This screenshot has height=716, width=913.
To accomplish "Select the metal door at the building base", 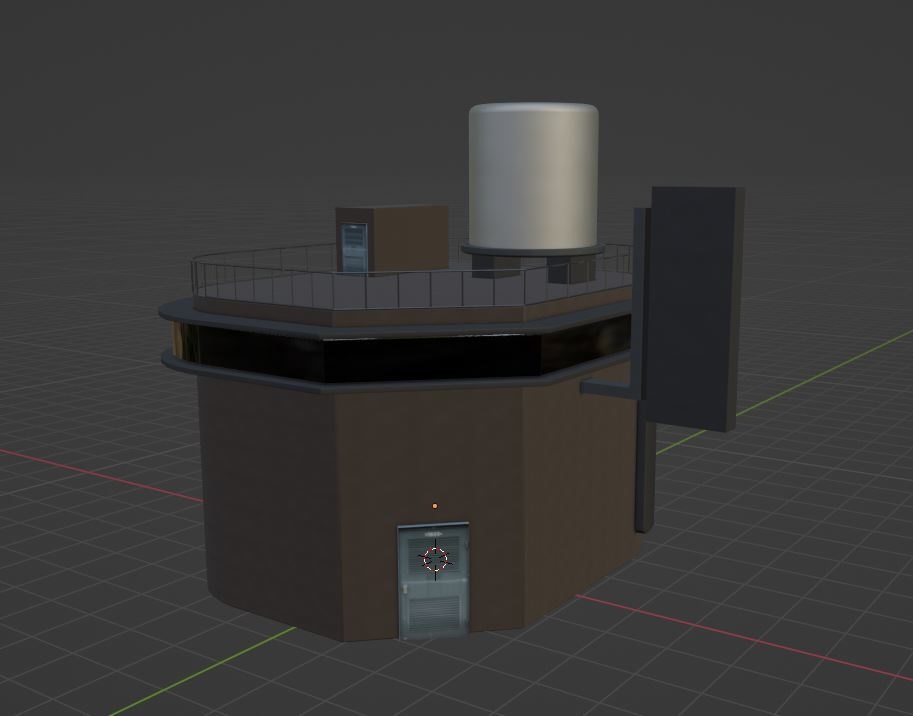I will tap(434, 581).
